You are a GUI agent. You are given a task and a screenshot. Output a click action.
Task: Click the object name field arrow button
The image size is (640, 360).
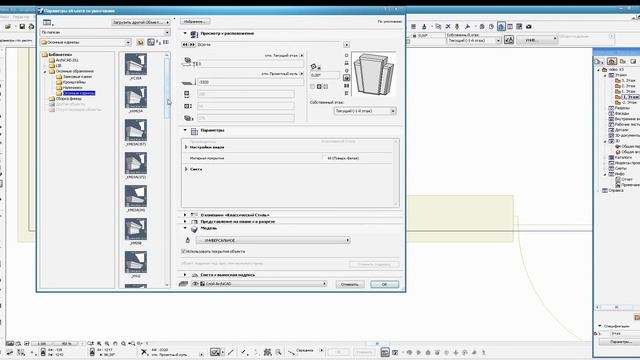coord(346,44)
